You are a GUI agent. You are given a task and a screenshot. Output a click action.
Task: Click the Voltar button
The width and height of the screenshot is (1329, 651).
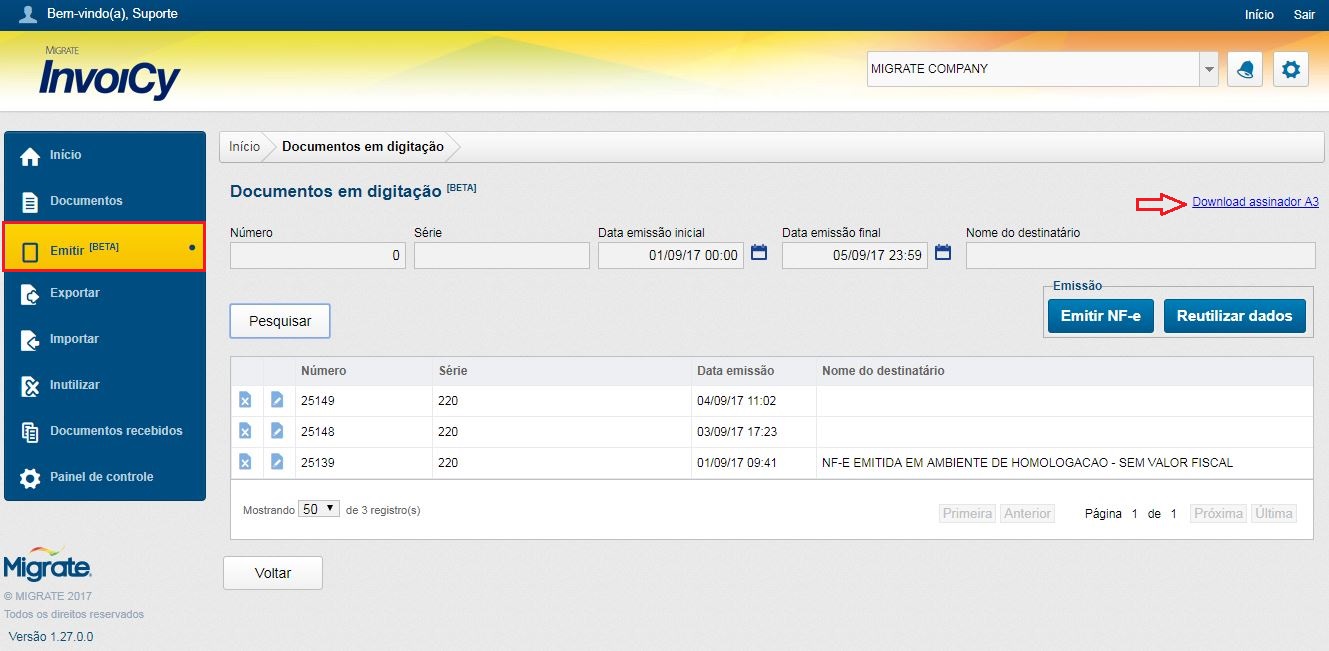pyautogui.click(x=272, y=572)
